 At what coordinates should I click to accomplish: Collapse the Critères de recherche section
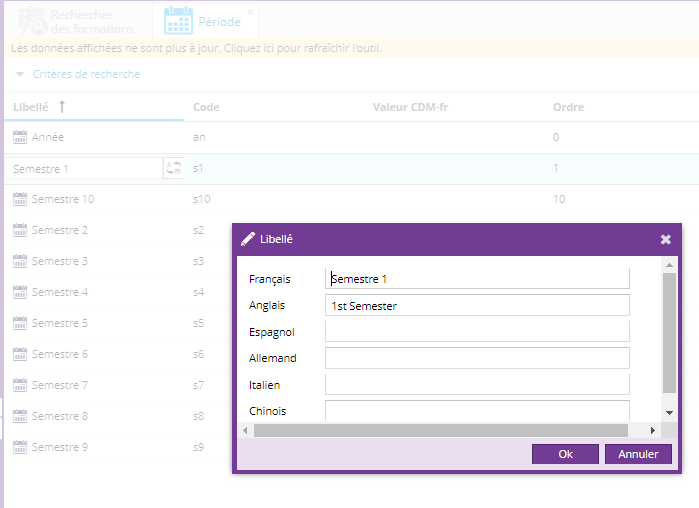coord(21,74)
